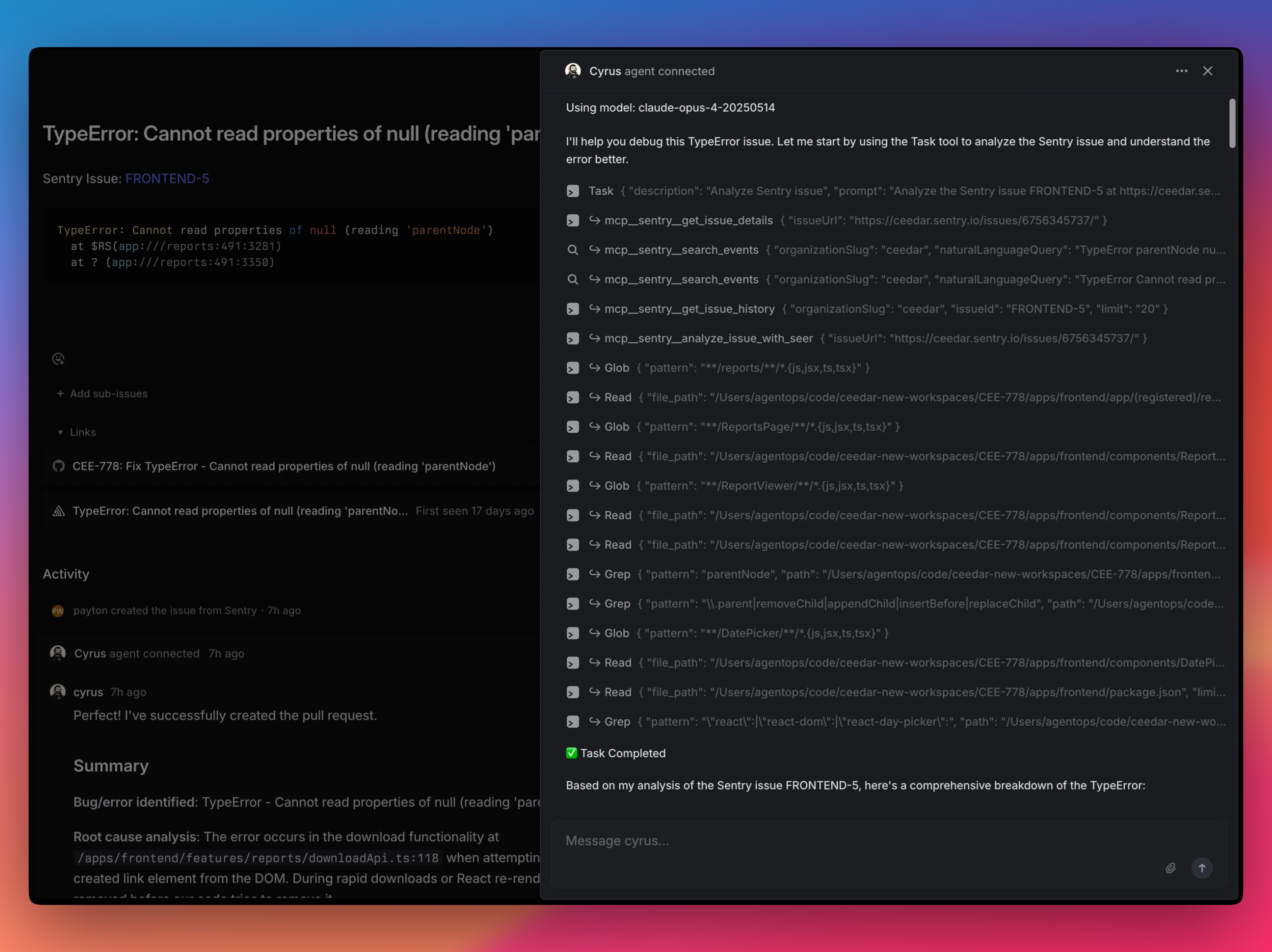Click terminal icon of mcp__sentry__get_issue_details row
The width and height of the screenshot is (1272, 952).
pos(573,221)
